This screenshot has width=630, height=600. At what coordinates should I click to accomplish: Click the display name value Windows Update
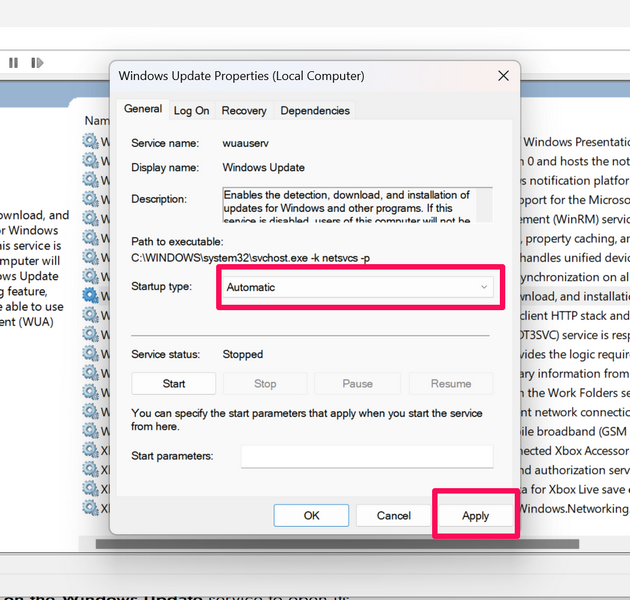pyautogui.click(x=264, y=167)
